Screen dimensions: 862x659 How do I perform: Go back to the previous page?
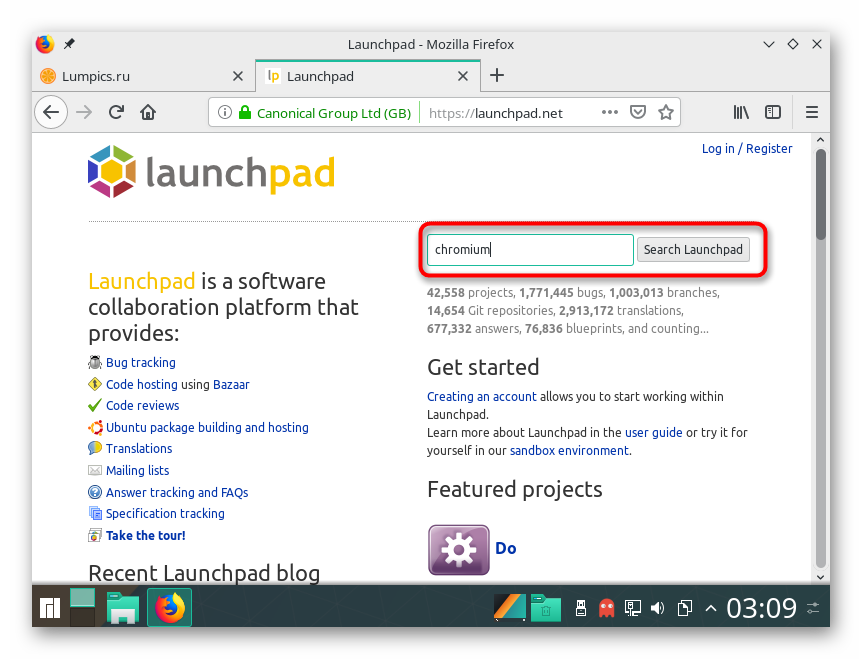tap(51, 113)
